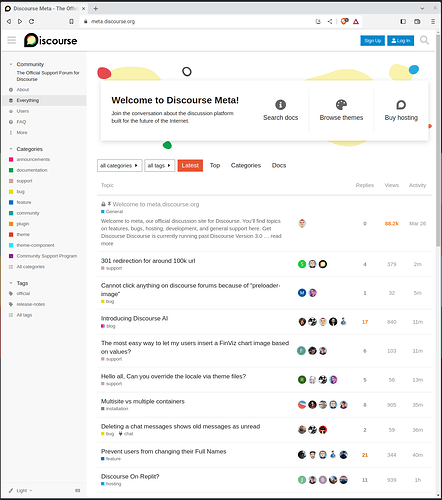Viewport: 442px width, 500px height.
Task: Open Community Support Program category
Action: [47, 256]
